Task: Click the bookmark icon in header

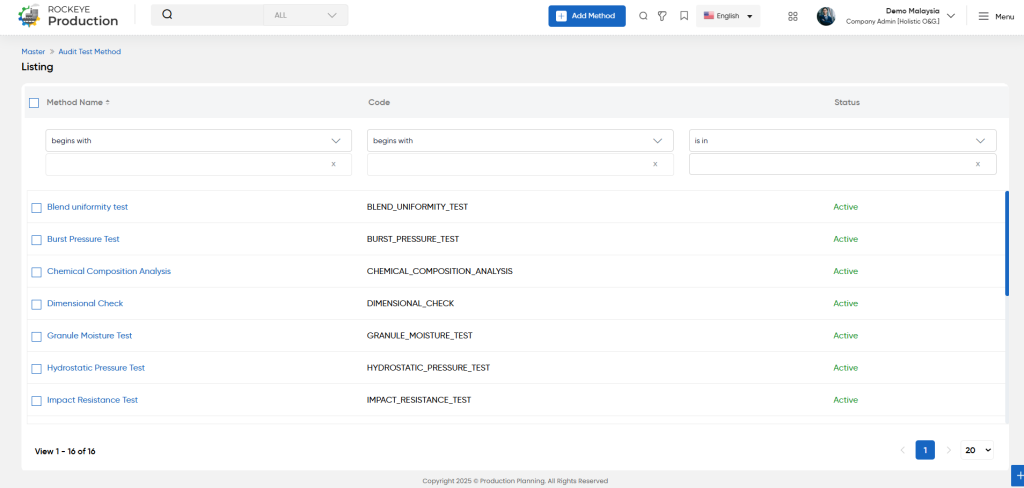Action: 684,16
